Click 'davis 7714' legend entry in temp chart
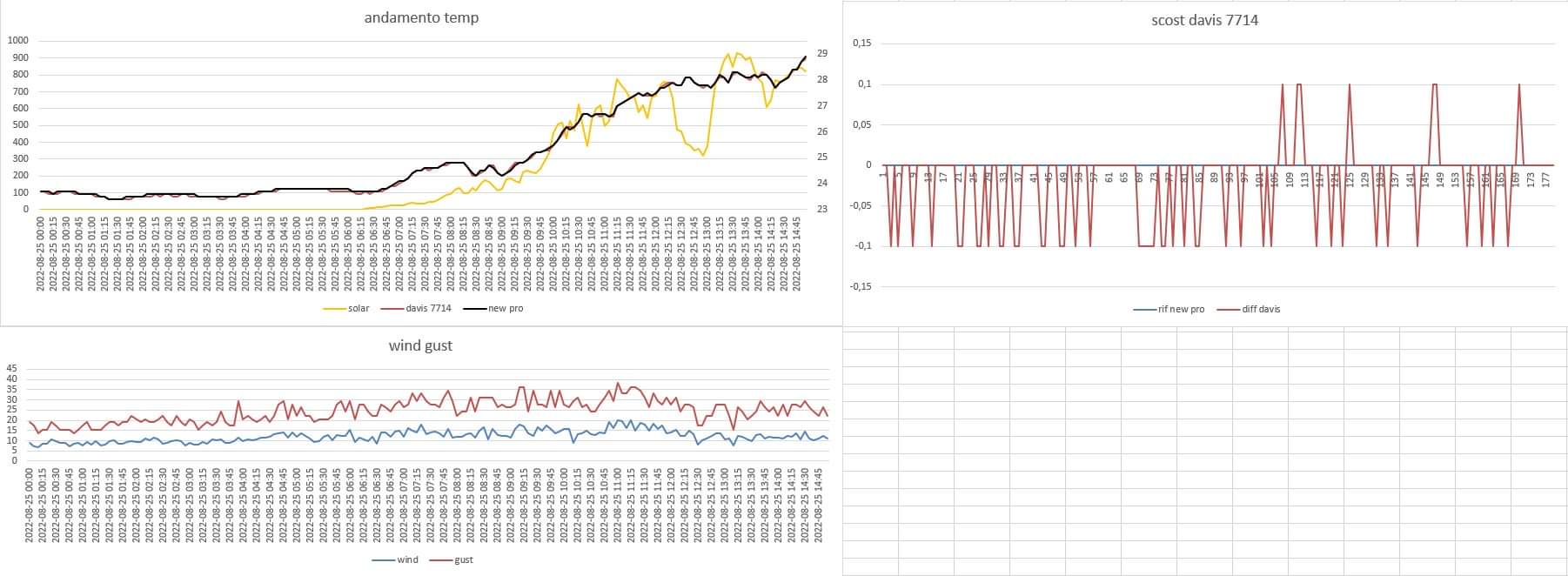Viewport: 1568px width, 576px height. (x=416, y=308)
